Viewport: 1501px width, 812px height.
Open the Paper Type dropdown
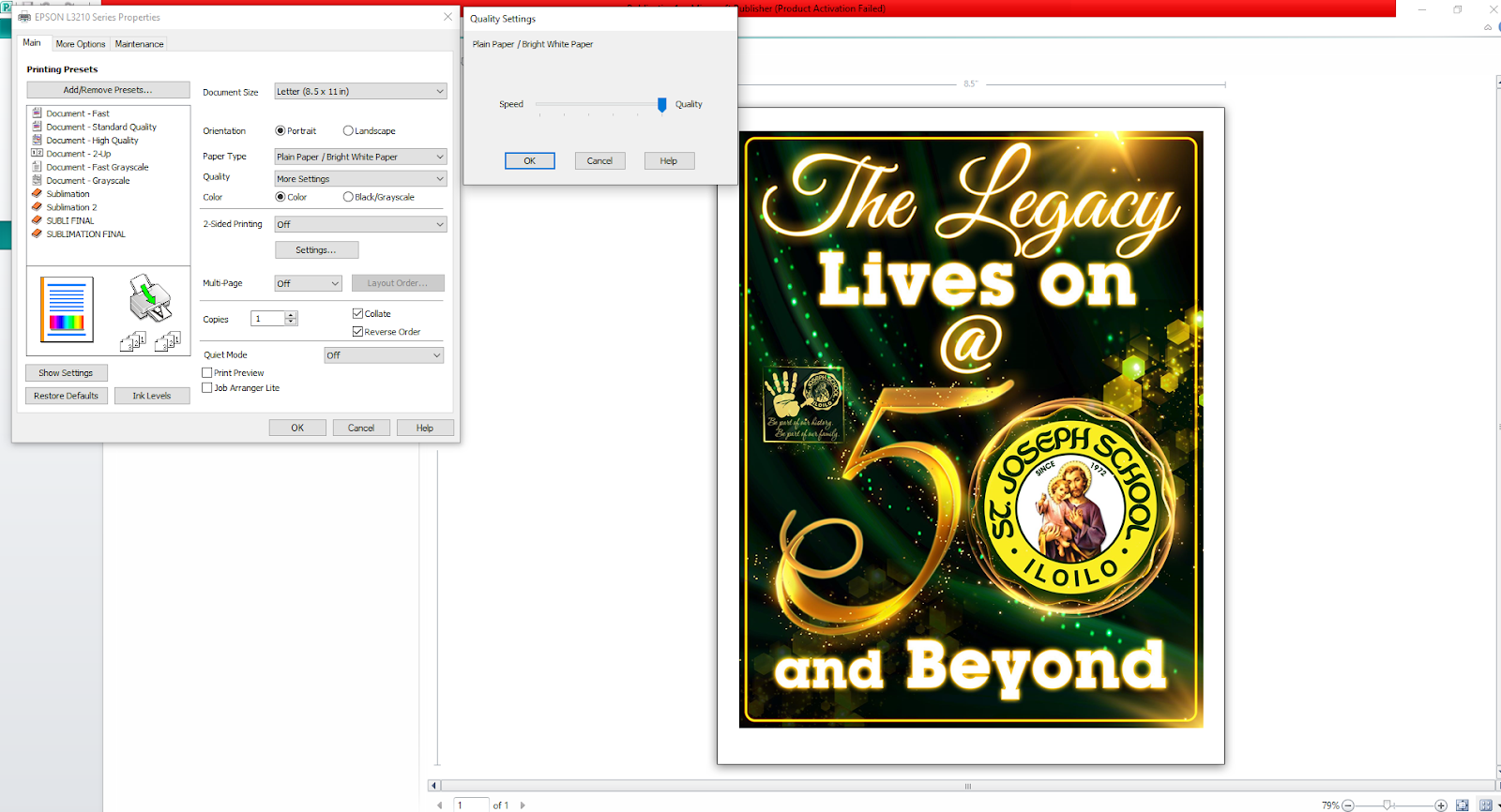click(x=360, y=157)
